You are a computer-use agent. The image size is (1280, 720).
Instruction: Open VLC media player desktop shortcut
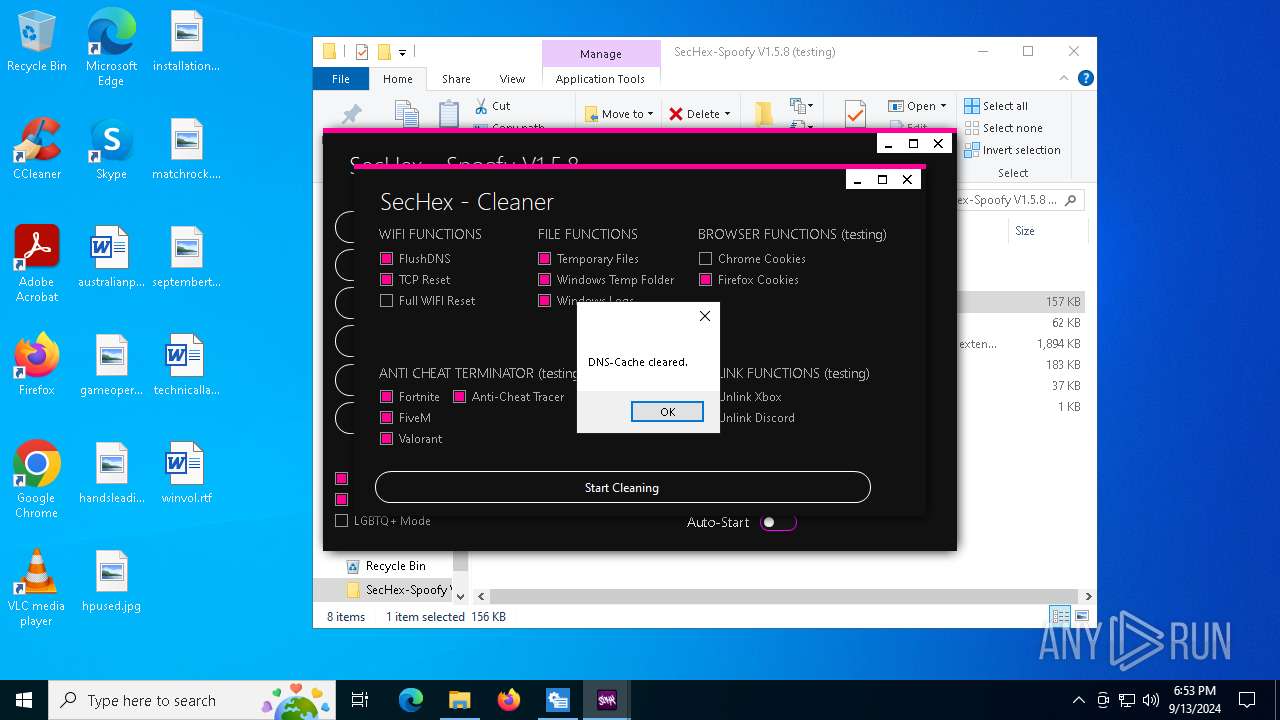[37, 588]
